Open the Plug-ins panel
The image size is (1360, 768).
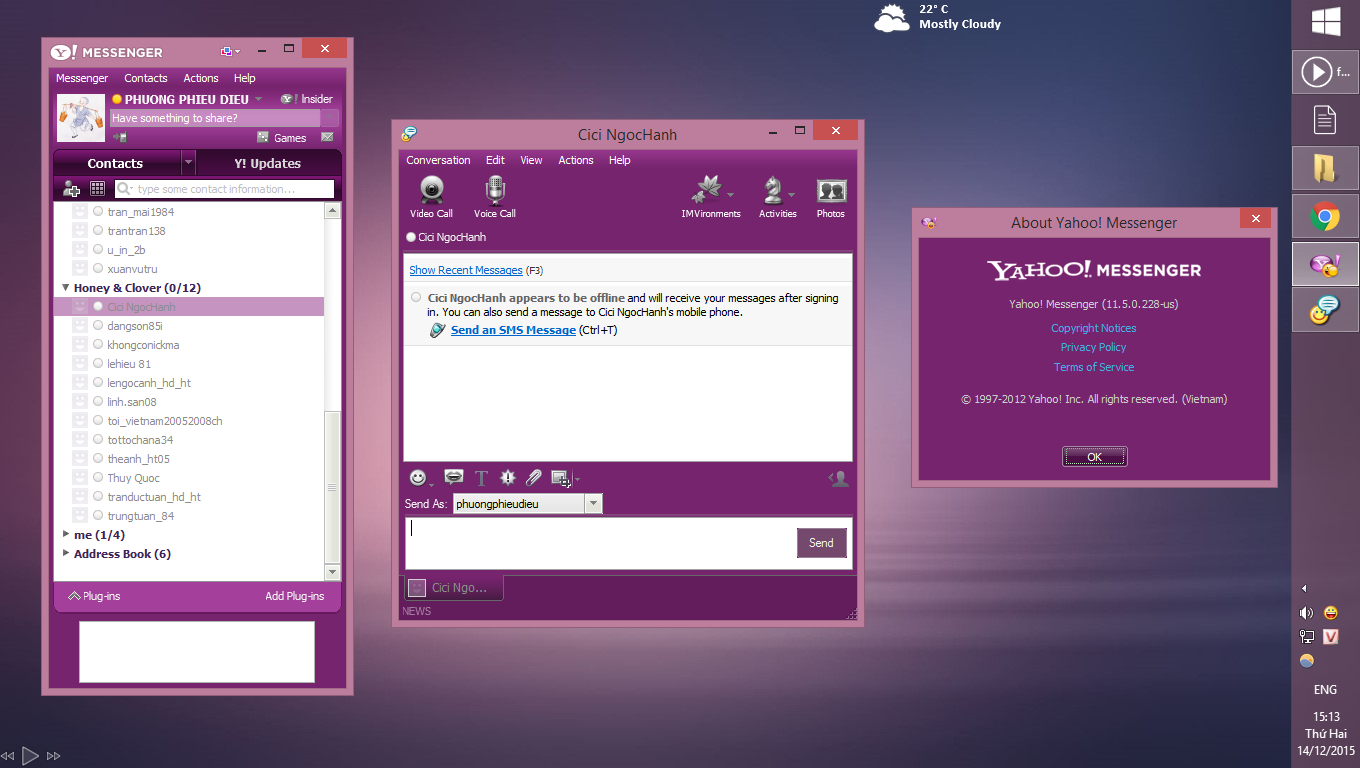[94, 596]
